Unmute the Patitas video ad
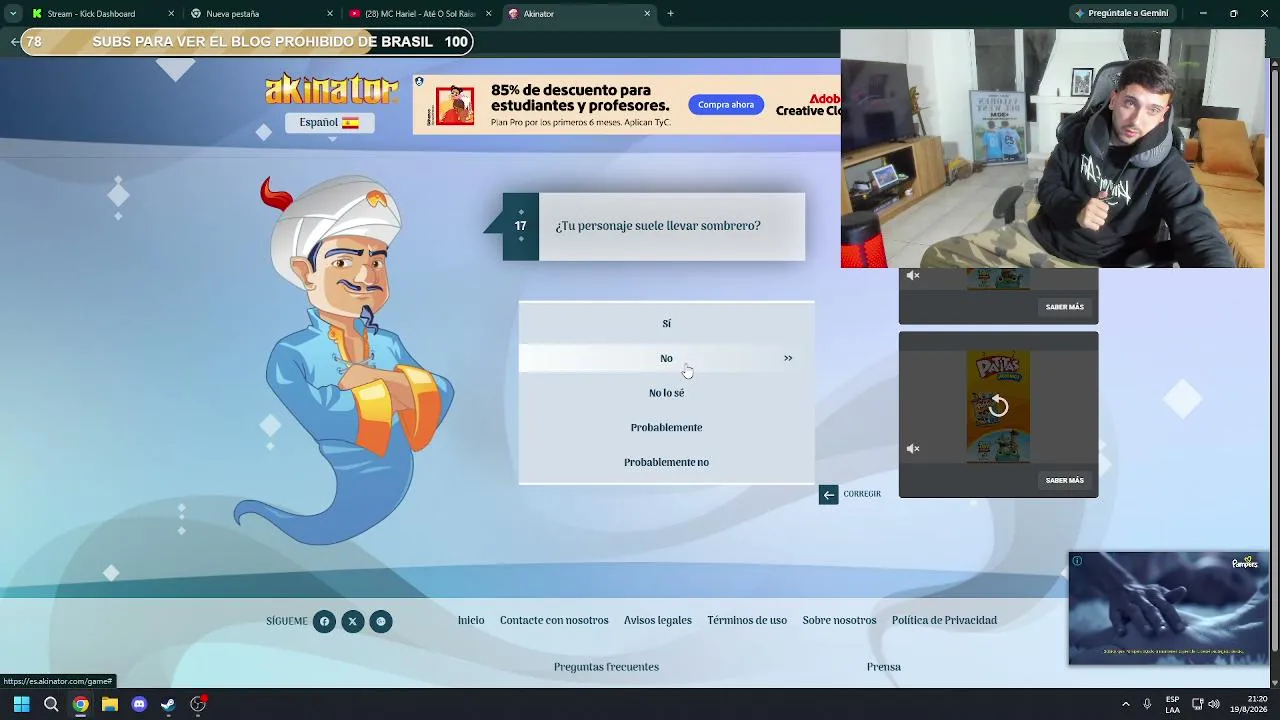Screen dimensions: 1280x720 pos(913,449)
